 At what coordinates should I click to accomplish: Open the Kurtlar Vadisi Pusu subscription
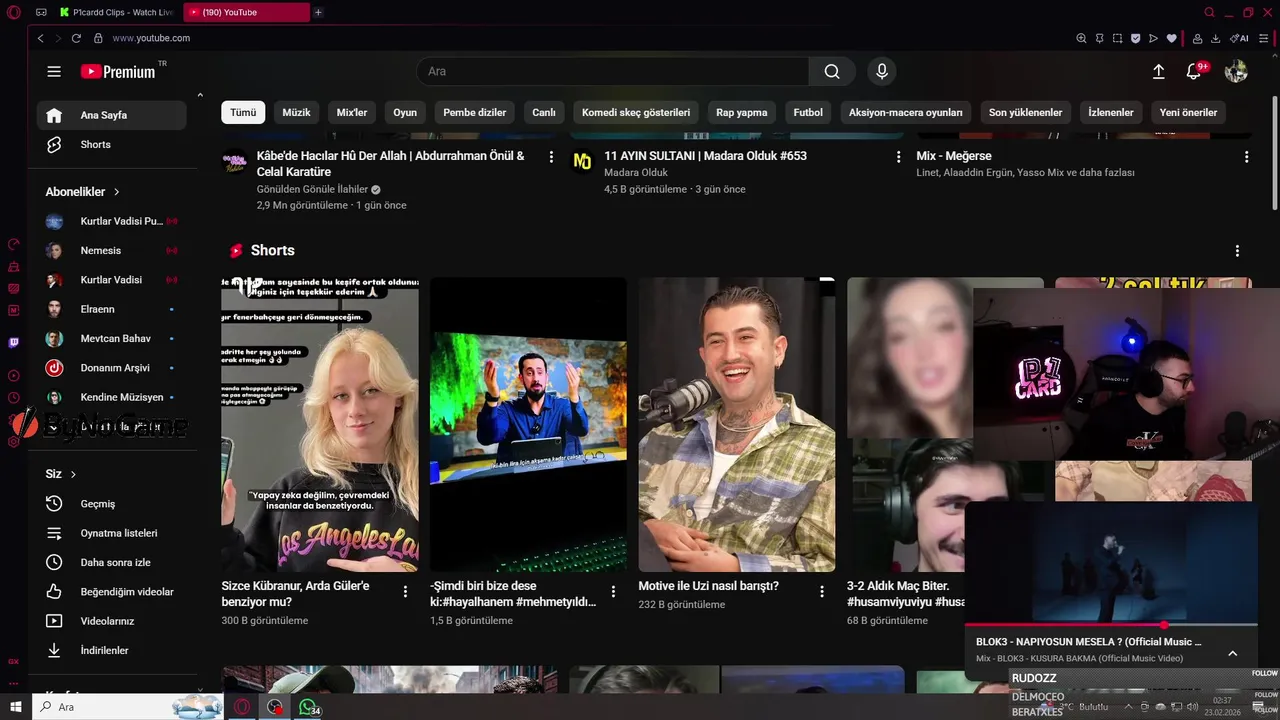point(112,221)
